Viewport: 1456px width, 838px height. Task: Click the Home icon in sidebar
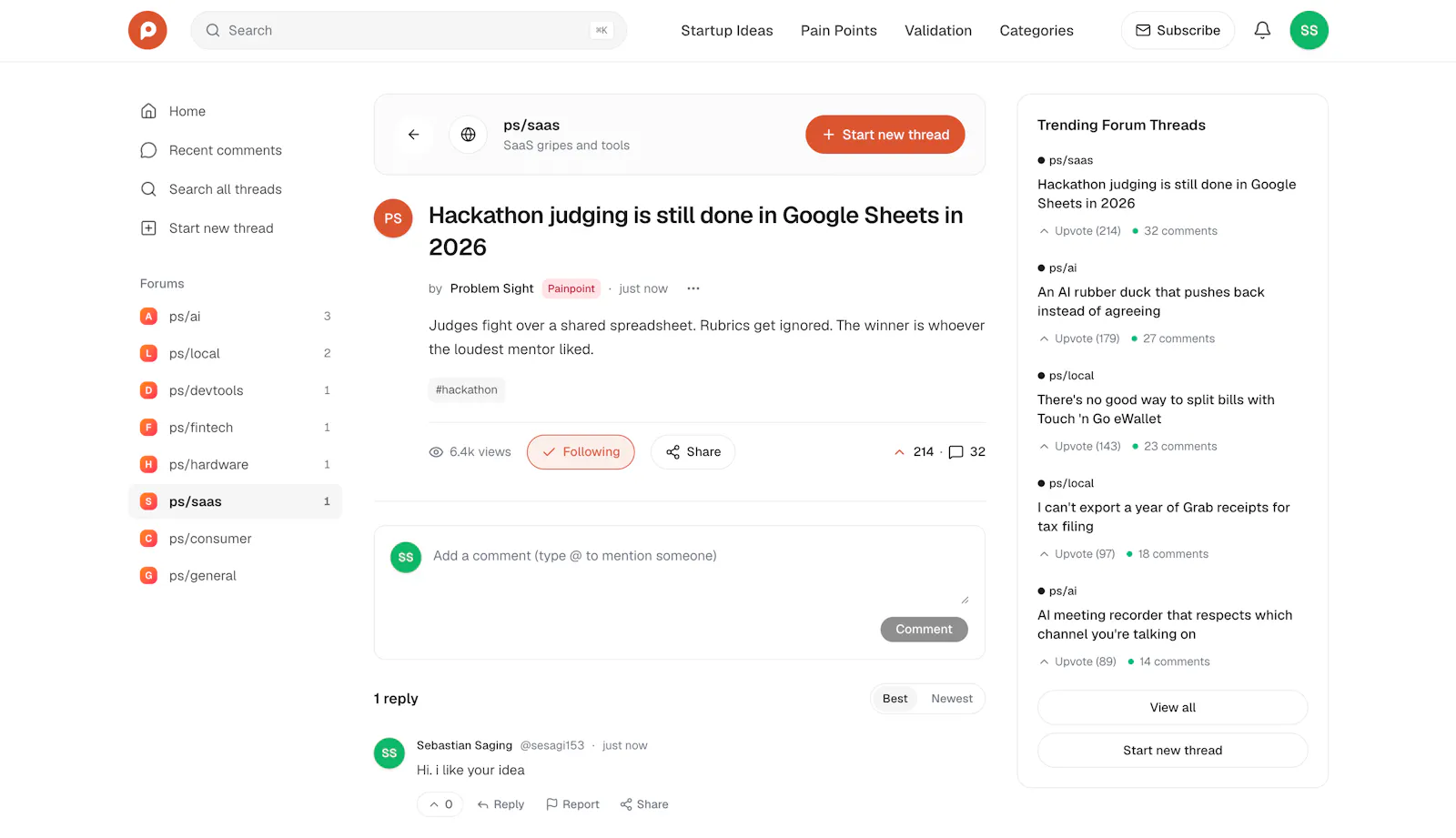[x=149, y=111]
